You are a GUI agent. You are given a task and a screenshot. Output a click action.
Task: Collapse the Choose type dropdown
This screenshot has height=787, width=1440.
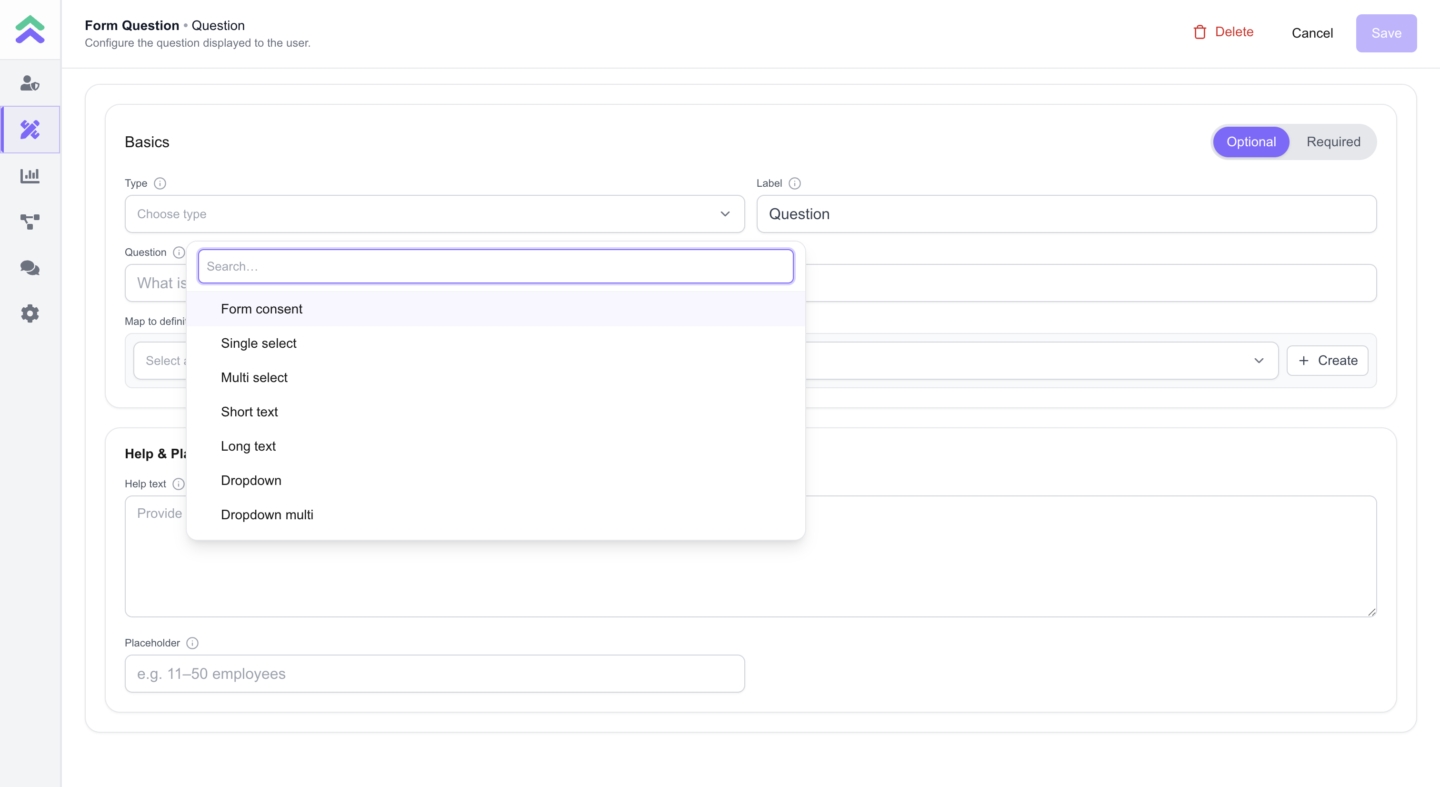725,214
